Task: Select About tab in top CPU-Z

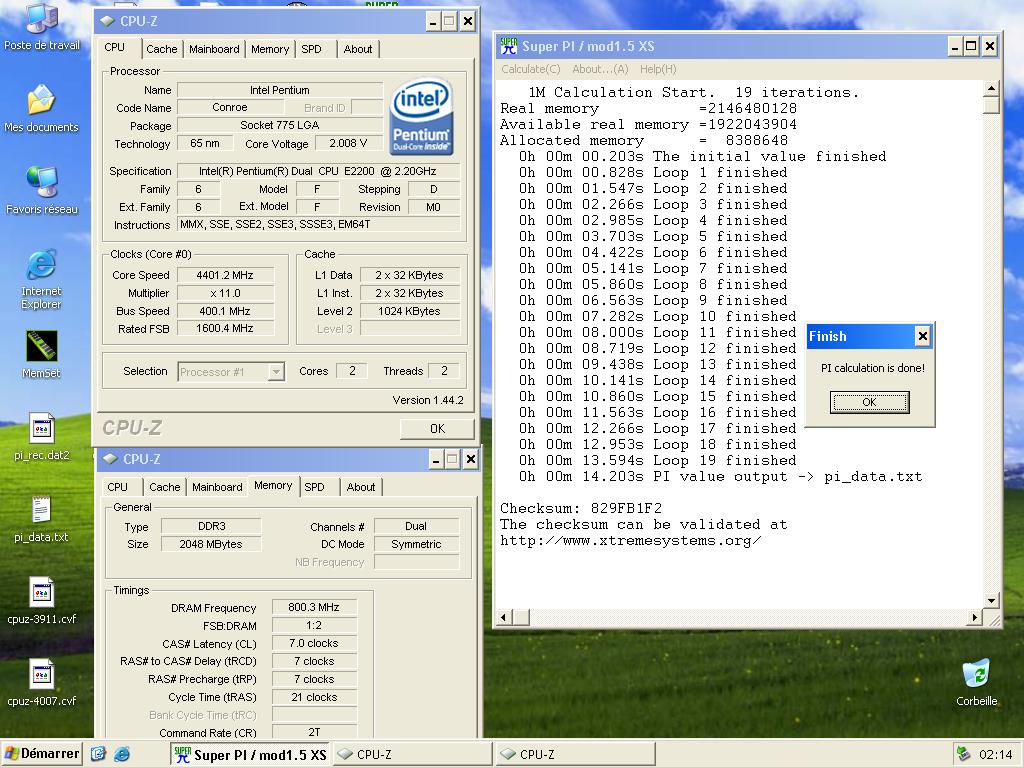Action: click(x=358, y=49)
